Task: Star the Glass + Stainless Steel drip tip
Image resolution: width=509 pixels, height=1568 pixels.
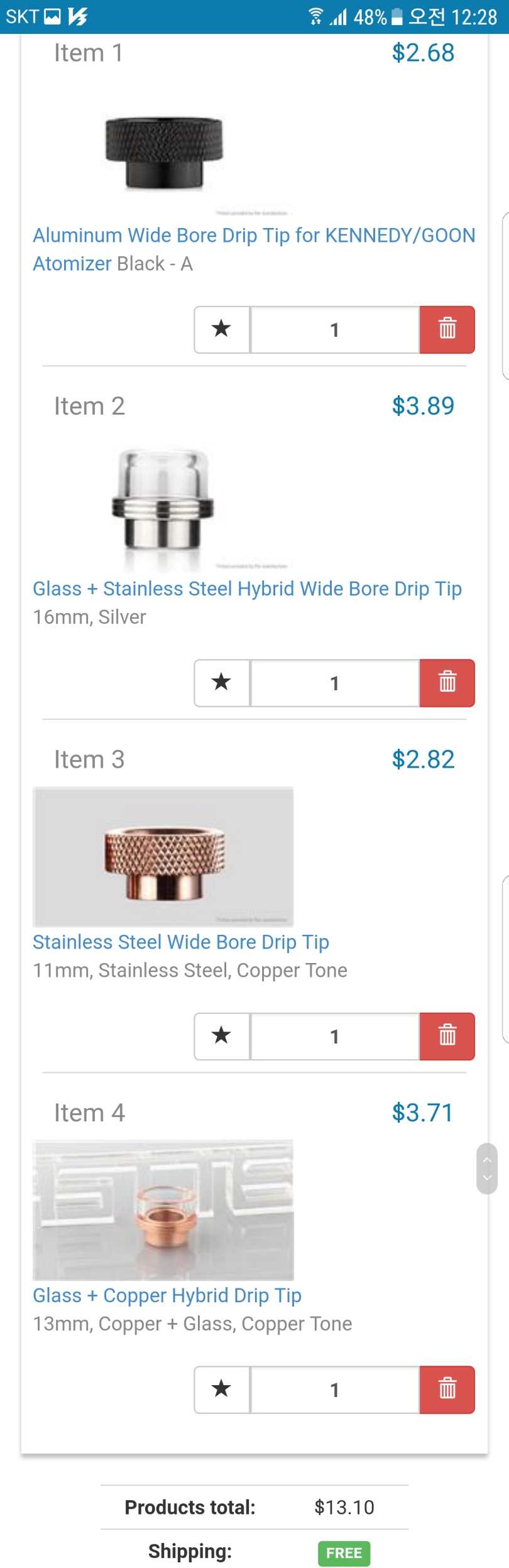Action: point(222,683)
